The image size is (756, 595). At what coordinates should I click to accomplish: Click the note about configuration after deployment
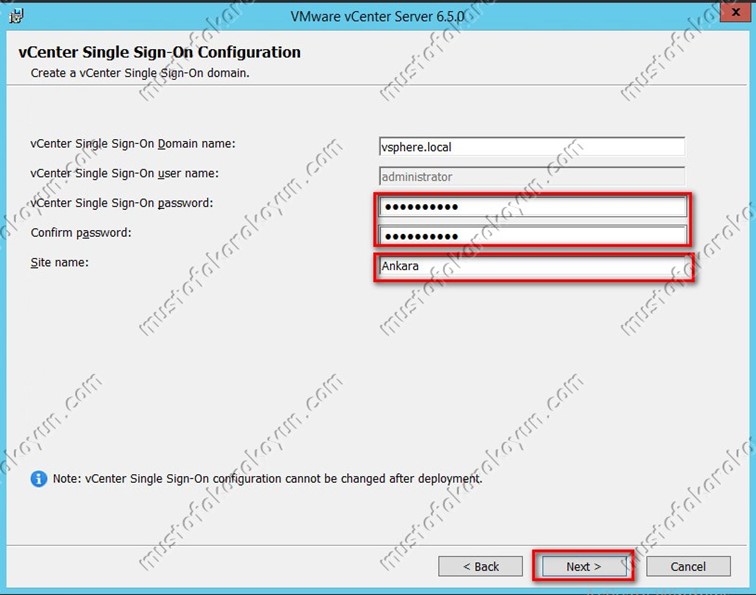[267, 479]
